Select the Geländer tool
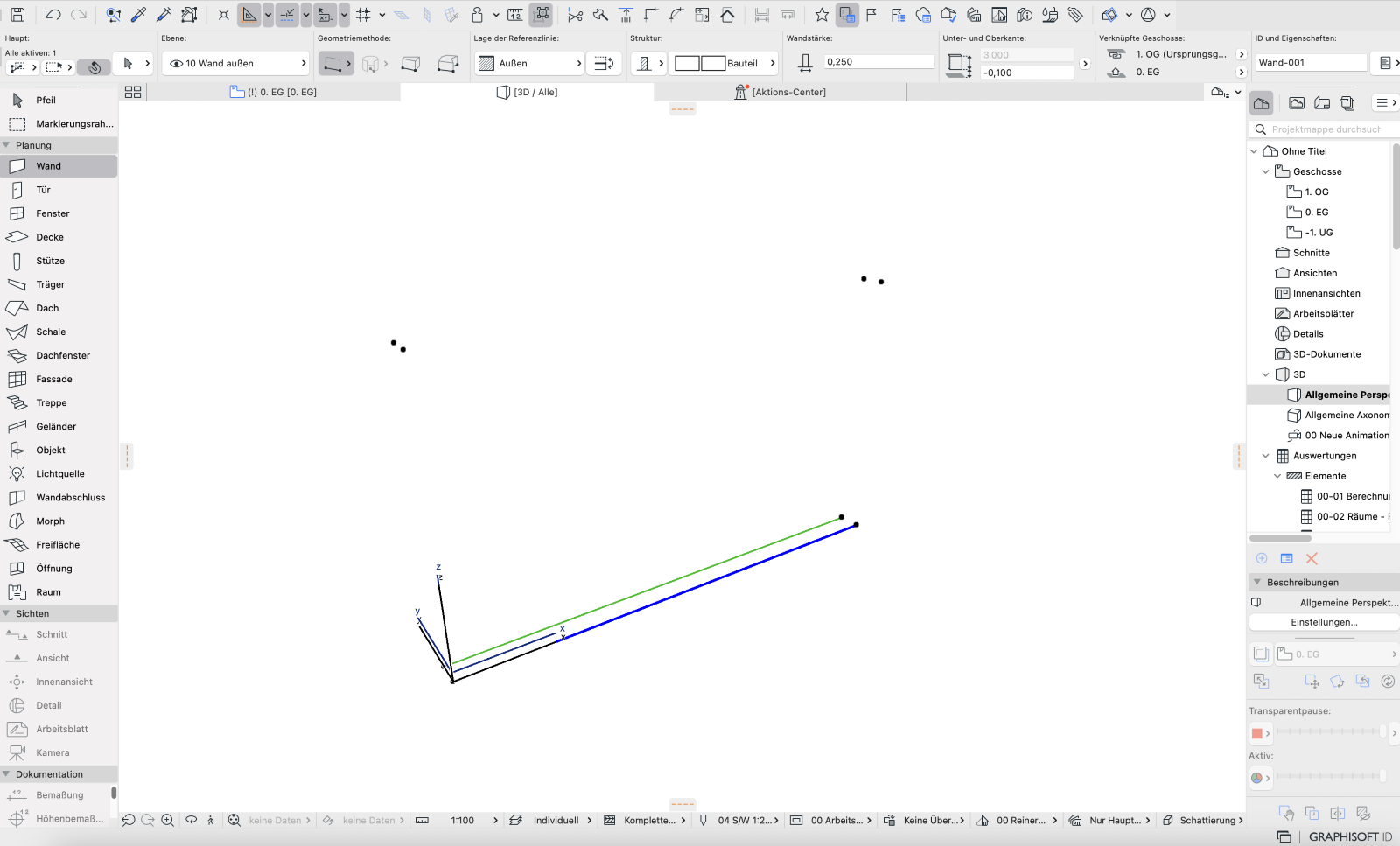This screenshot has height=846, width=1400. click(59, 426)
